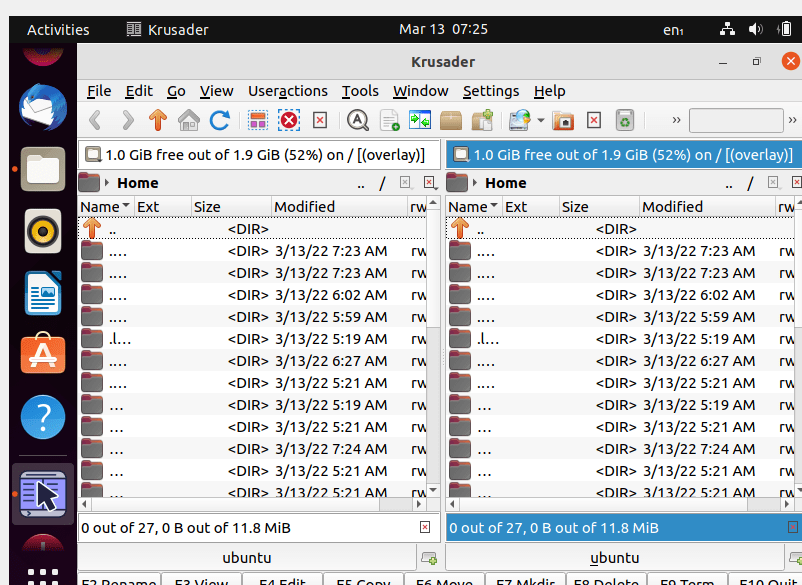Expand the triangle before right panel Home

pyautogui.click(x=475, y=183)
